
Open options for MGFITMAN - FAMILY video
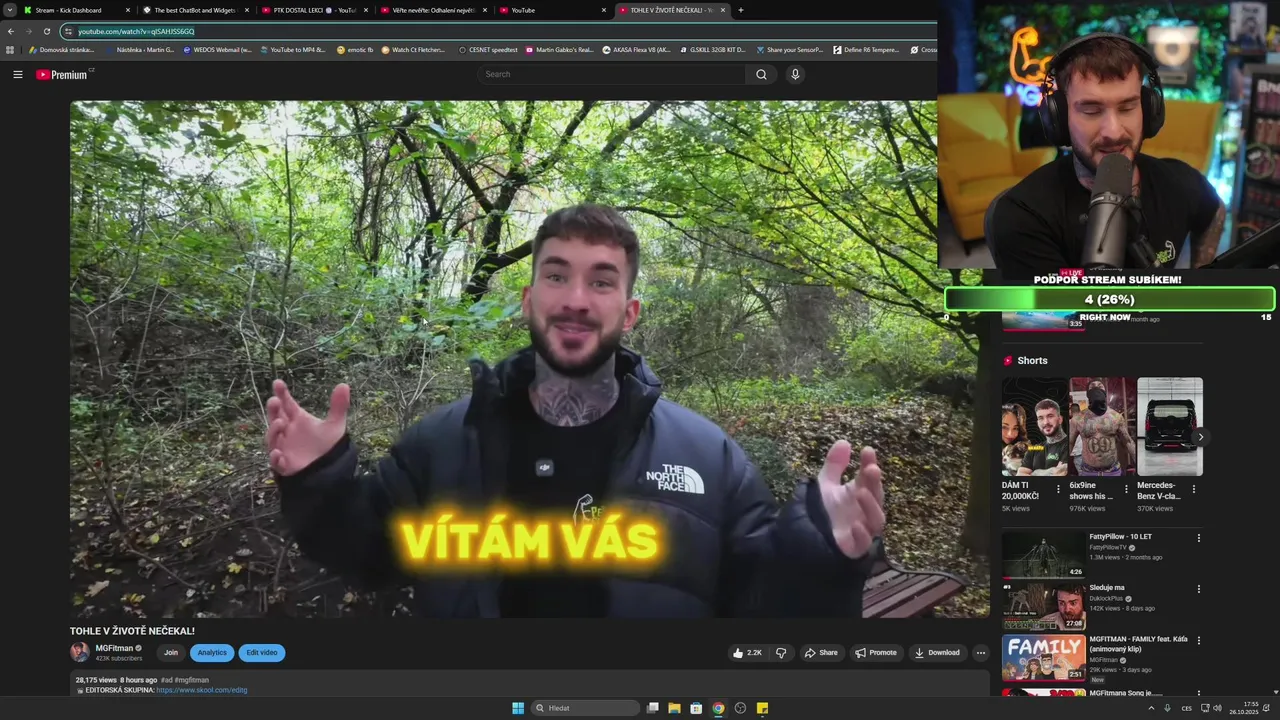pyautogui.click(x=1199, y=640)
